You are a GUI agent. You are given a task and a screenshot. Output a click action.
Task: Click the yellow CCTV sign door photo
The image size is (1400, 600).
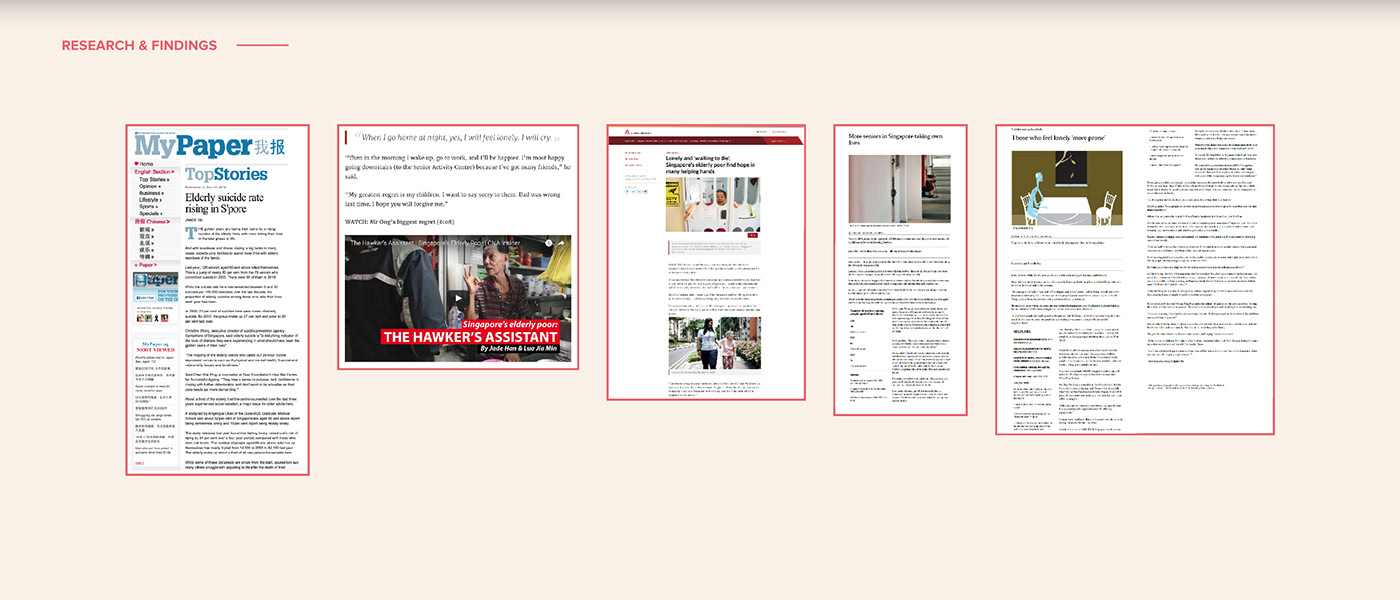pyautogui.click(x=712, y=204)
